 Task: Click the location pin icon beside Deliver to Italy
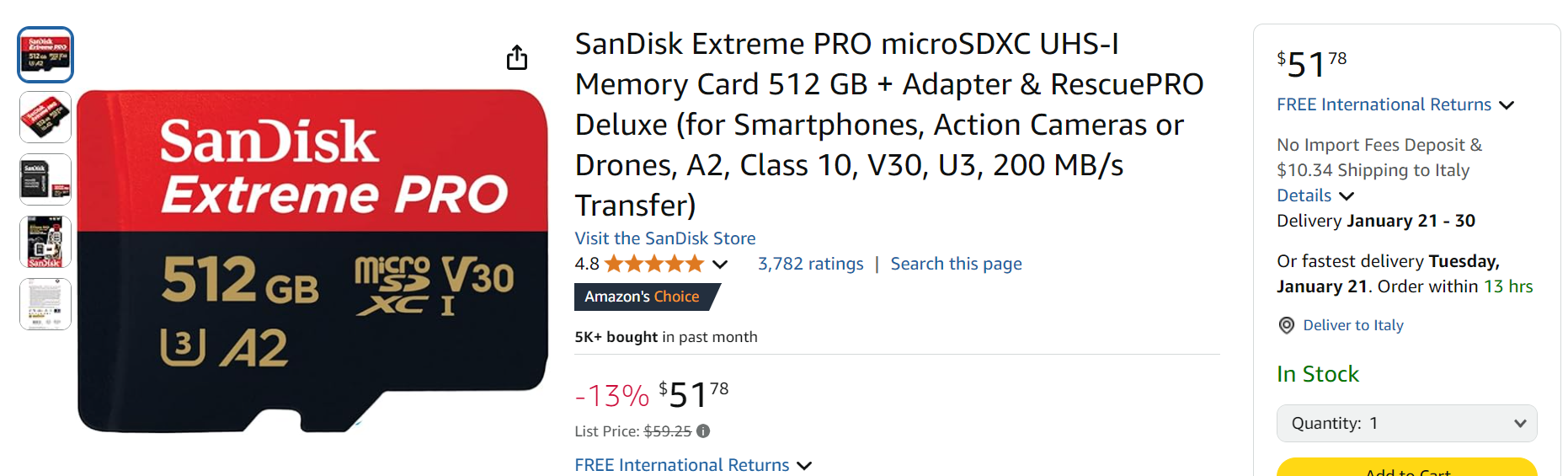pyautogui.click(x=1287, y=325)
